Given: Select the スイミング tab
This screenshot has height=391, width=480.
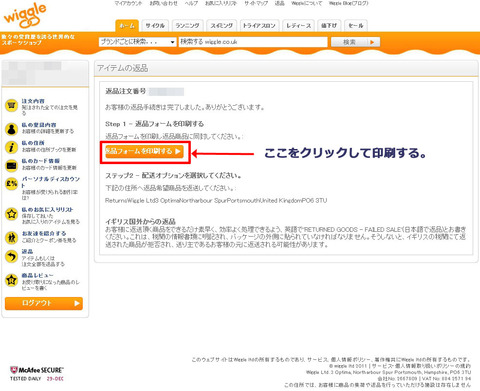Looking at the screenshot, I should [221, 26].
